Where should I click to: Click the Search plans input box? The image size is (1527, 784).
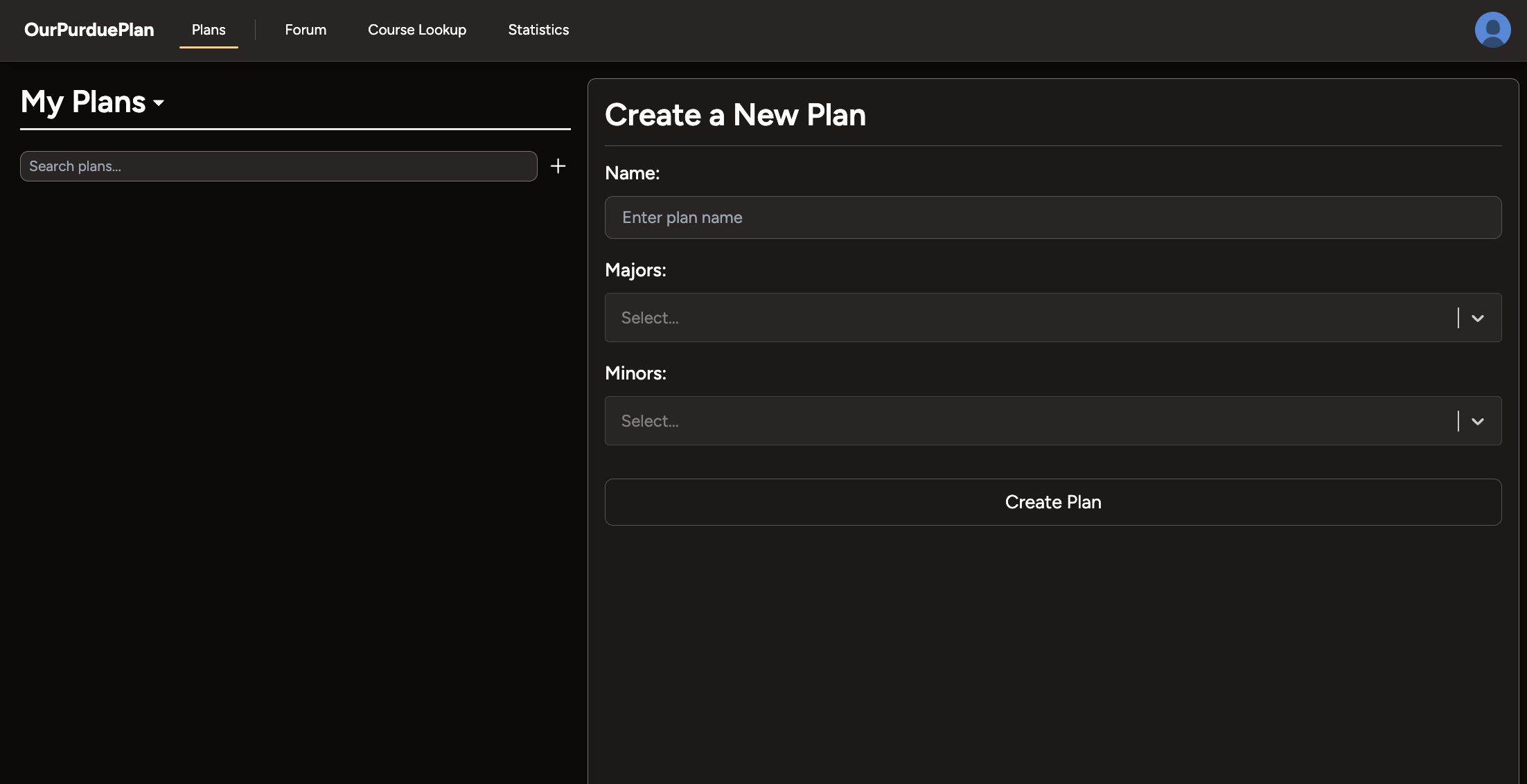coord(279,166)
